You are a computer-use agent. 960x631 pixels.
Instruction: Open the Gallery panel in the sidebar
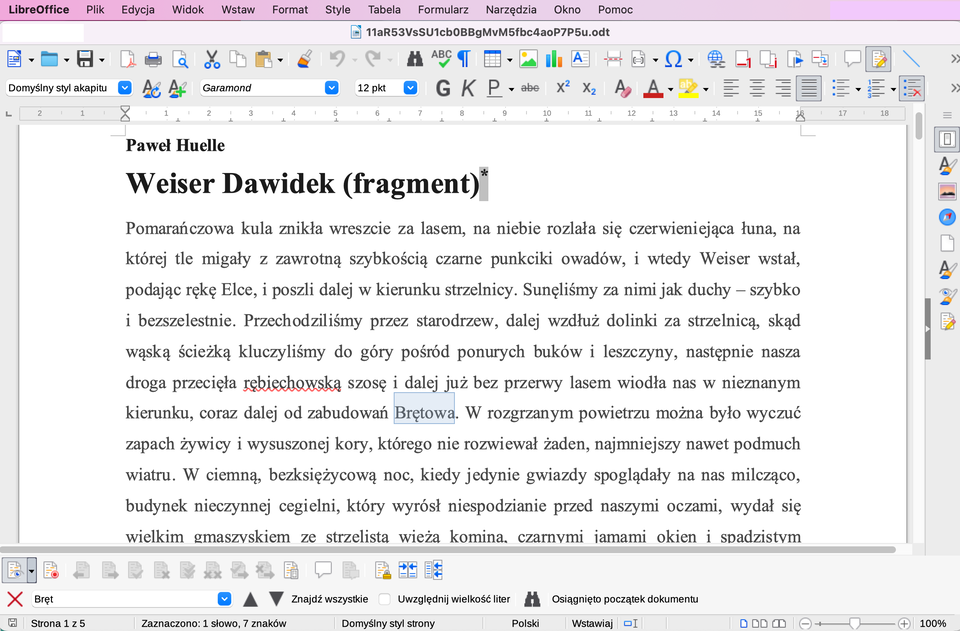[x=946, y=192]
